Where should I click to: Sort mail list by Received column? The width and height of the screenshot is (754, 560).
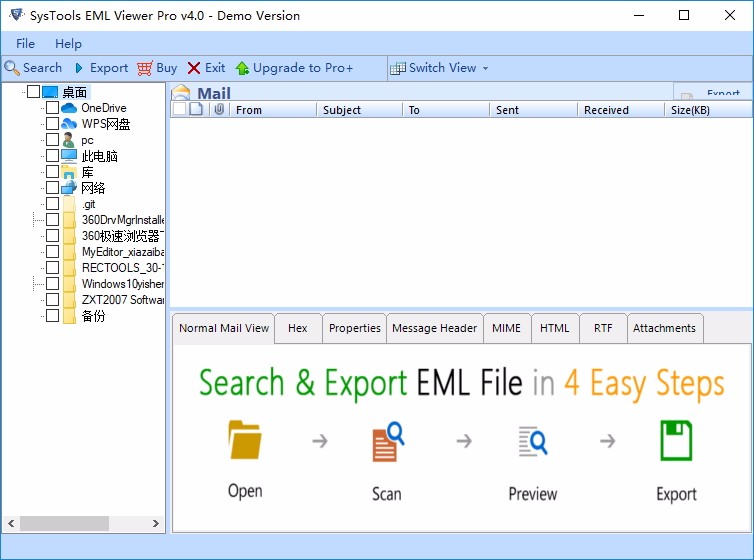[621, 110]
